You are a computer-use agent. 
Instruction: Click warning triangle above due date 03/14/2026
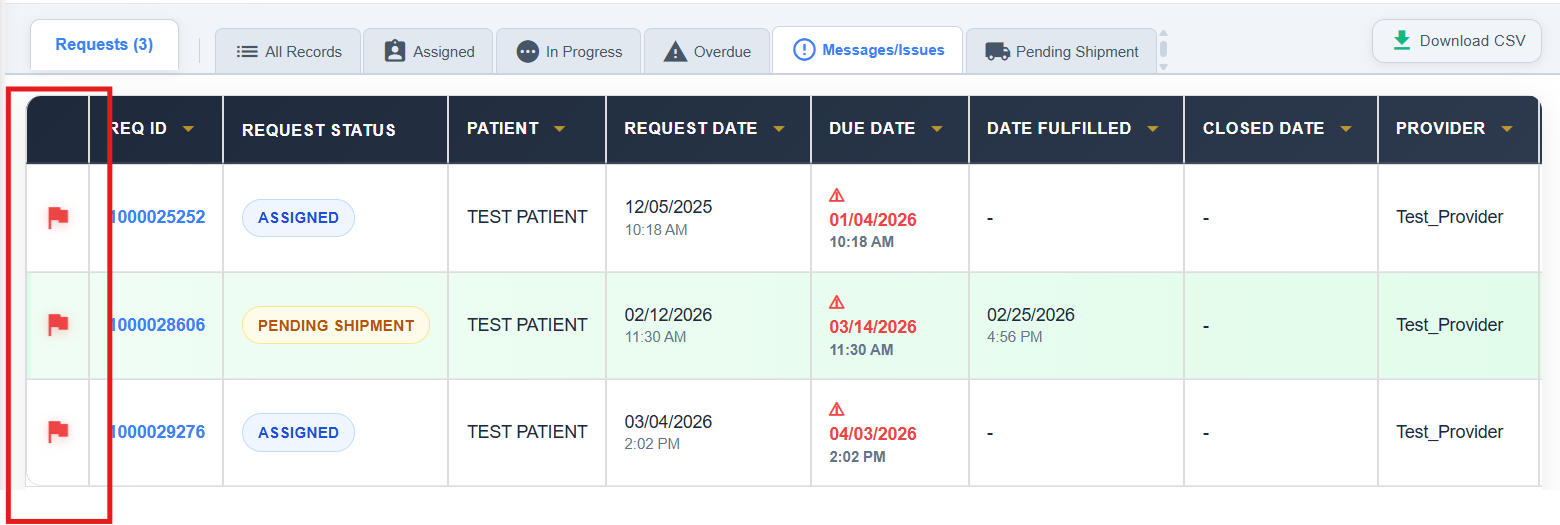837,302
